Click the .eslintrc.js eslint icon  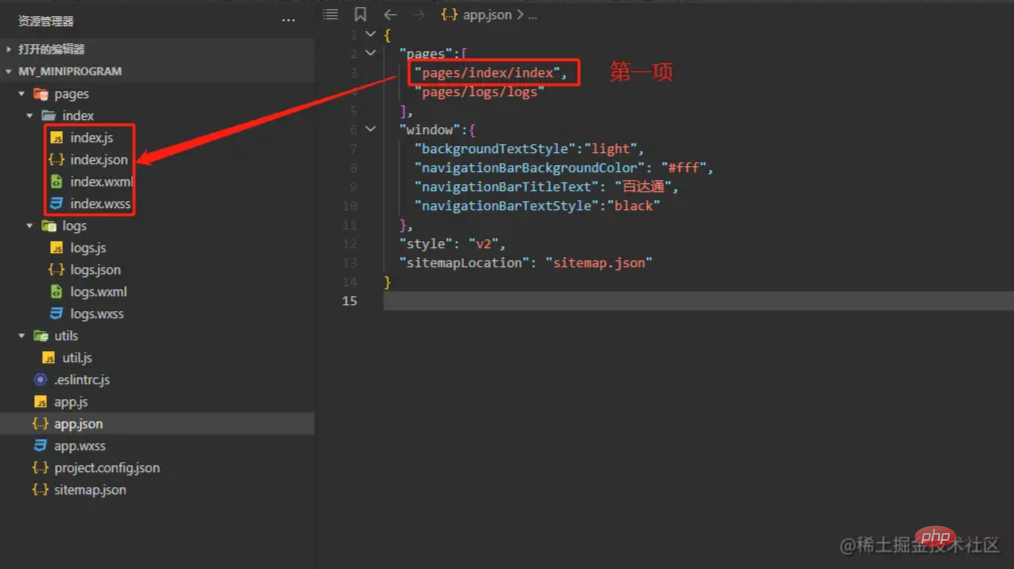point(40,380)
